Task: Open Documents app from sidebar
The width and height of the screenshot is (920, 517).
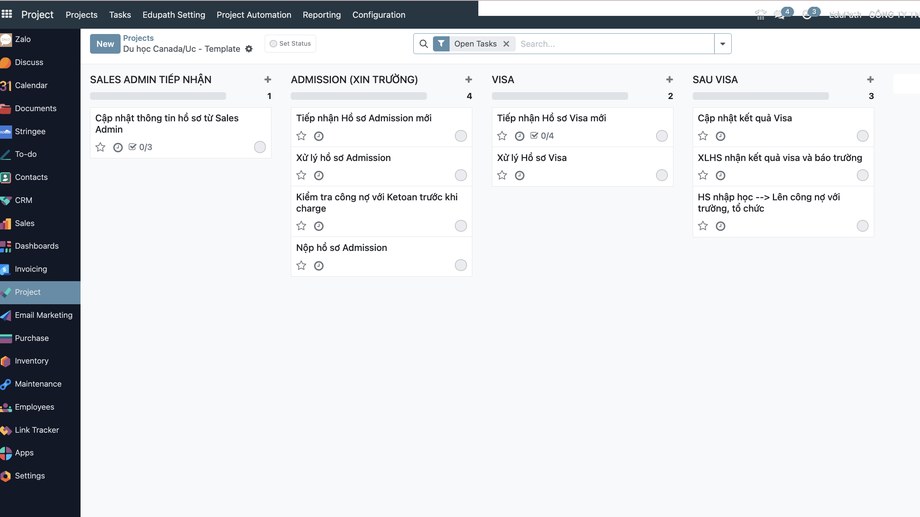Action: pyautogui.click(x=40, y=109)
